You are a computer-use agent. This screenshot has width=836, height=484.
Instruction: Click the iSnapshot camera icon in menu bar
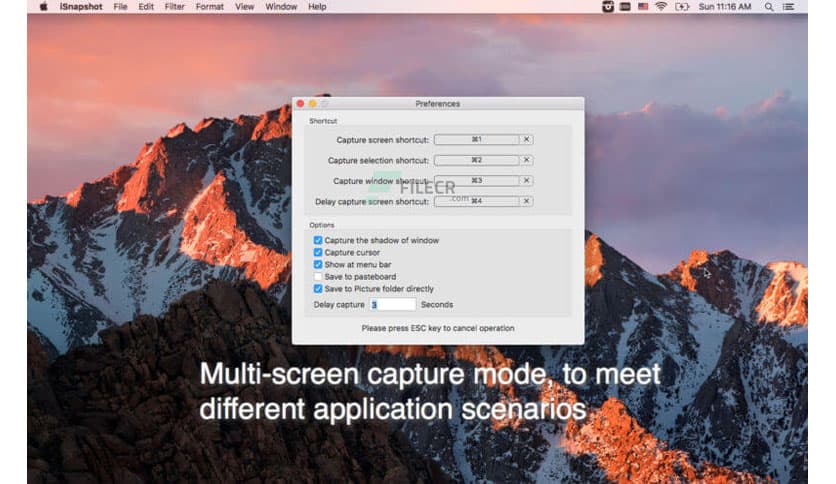[608, 7]
